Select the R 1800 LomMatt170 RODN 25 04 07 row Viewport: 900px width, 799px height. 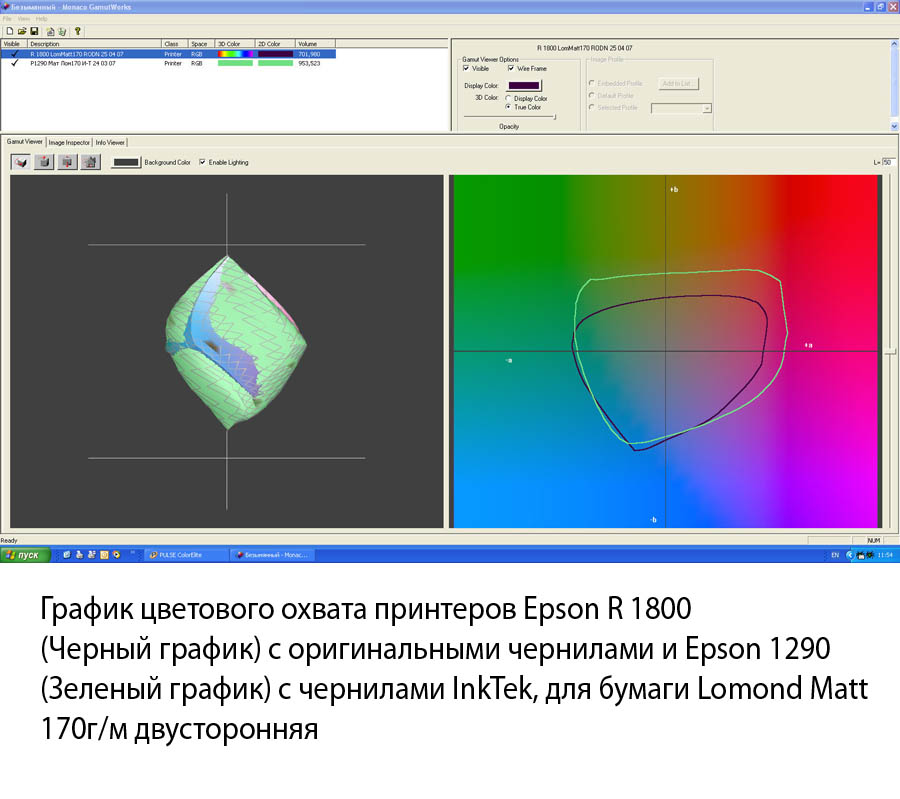(x=168, y=54)
